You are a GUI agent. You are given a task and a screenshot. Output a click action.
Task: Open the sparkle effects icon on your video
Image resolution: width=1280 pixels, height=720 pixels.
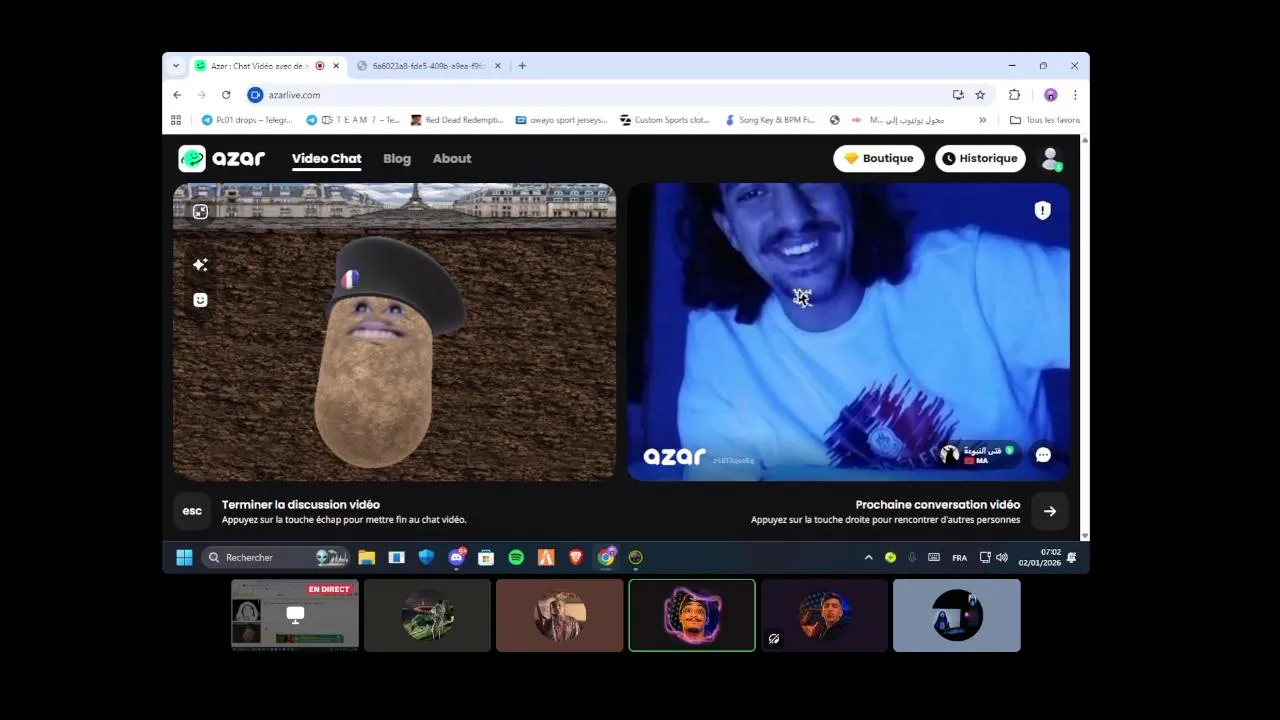pyautogui.click(x=200, y=264)
